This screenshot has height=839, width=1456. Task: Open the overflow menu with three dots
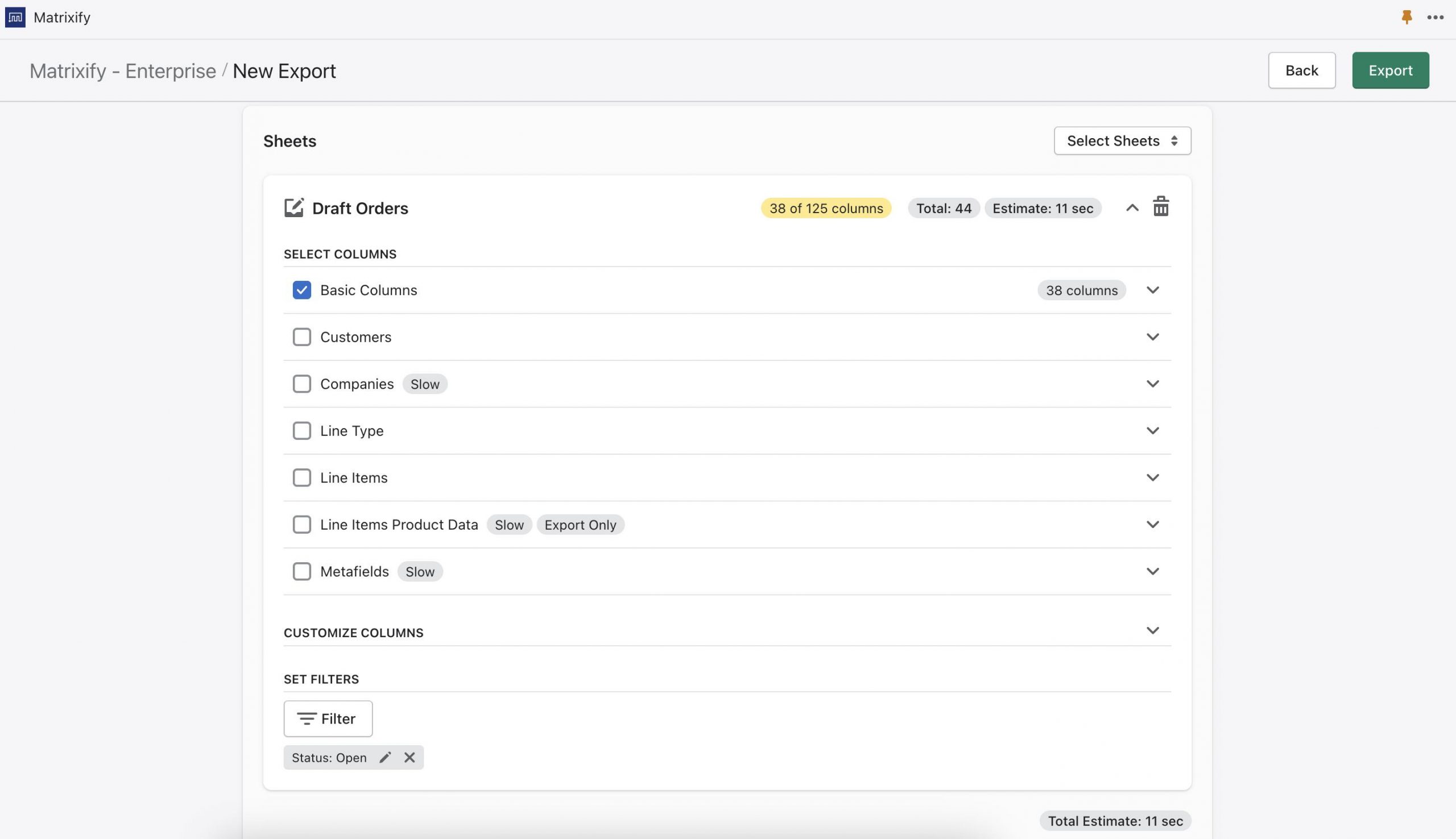(x=1436, y=16)
